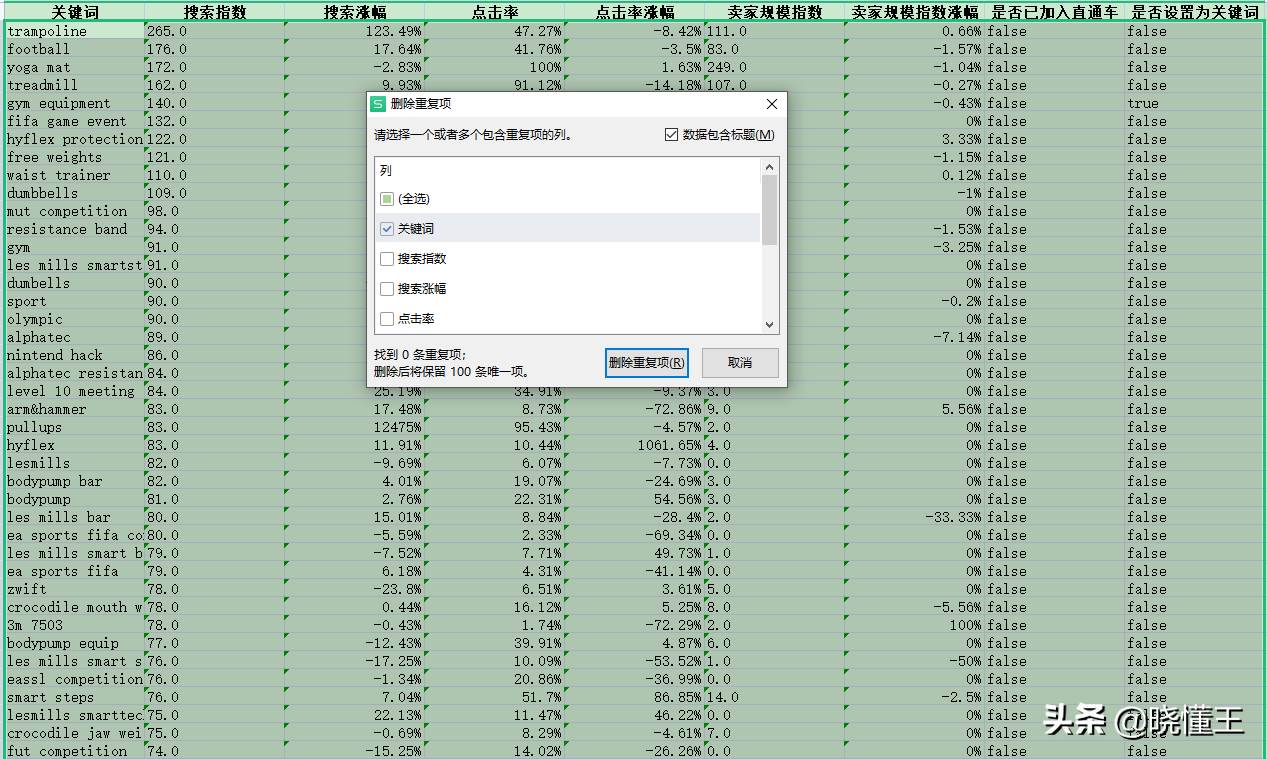Check the 搜索涨幅 column checkbox
The width and height of the screenshot is (1267, 759).
[x=387, y=289]
